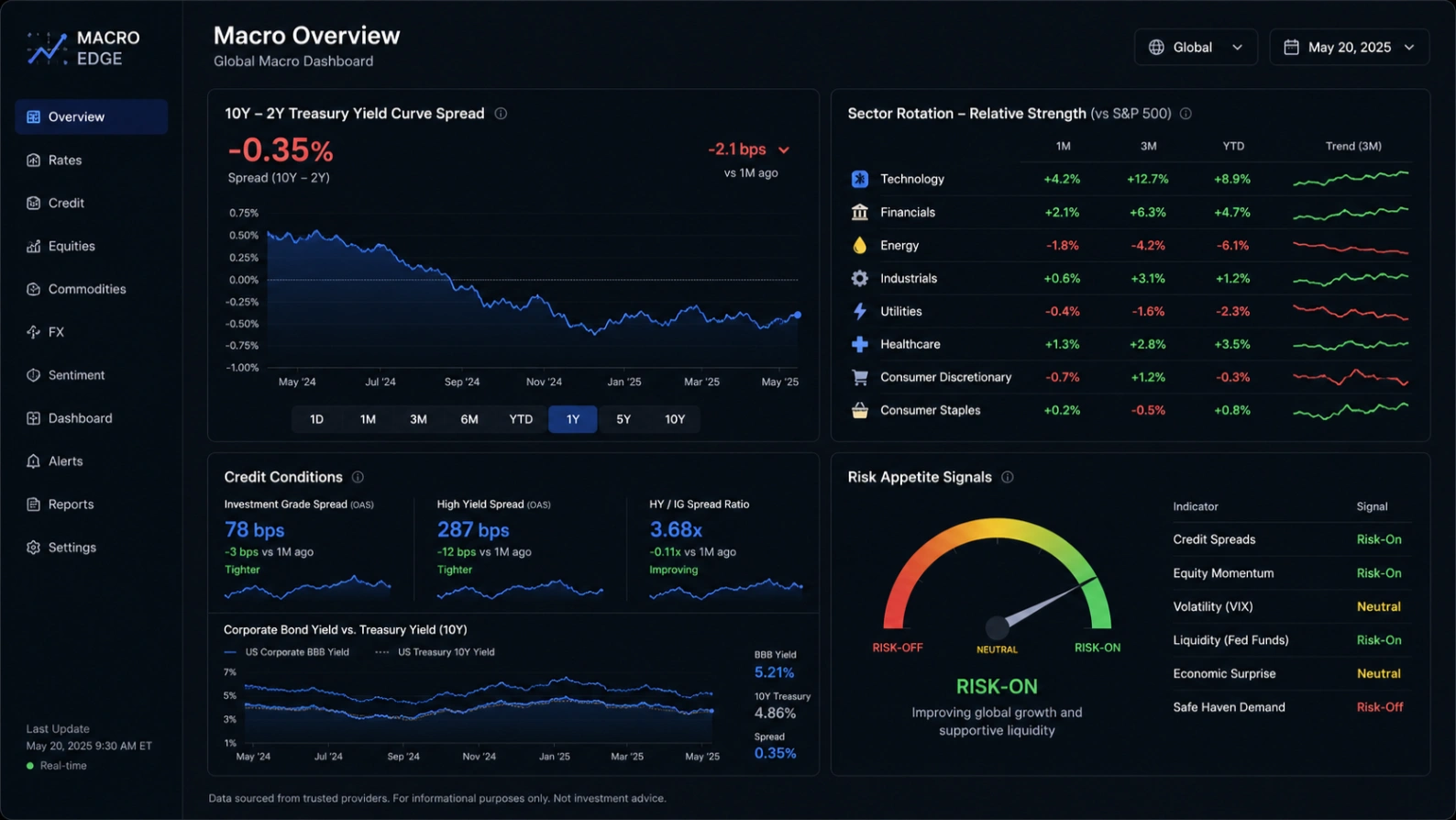Image resolution: width=1456 pixels, height=820 pixels.
Task: Click the Settings gear icon
Action: [33, 548]
